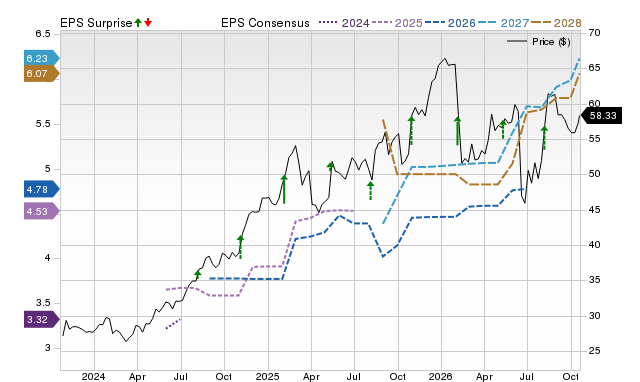Click the green up arrow in the EPS Surprise legend
640x382 pixels.
click(x=138, y=22)
